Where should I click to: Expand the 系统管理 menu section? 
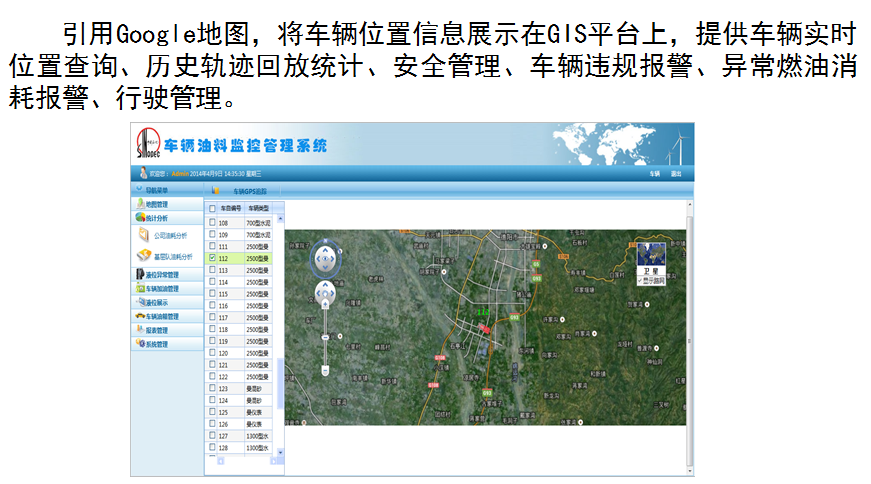coord(156,344)
